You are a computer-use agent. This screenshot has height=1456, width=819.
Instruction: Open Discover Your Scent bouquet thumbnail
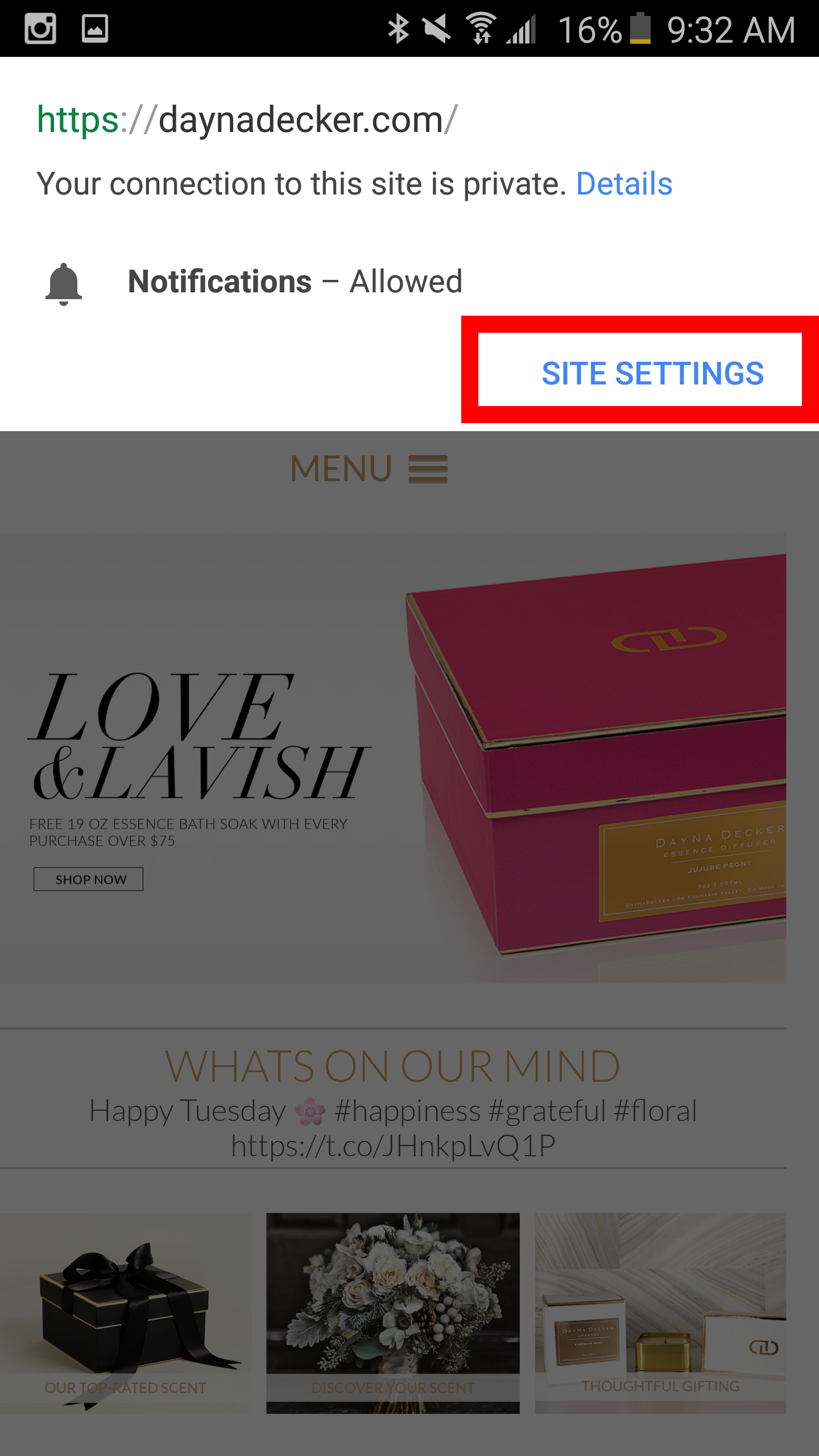pyautogui.click(x=393, y=1313)
